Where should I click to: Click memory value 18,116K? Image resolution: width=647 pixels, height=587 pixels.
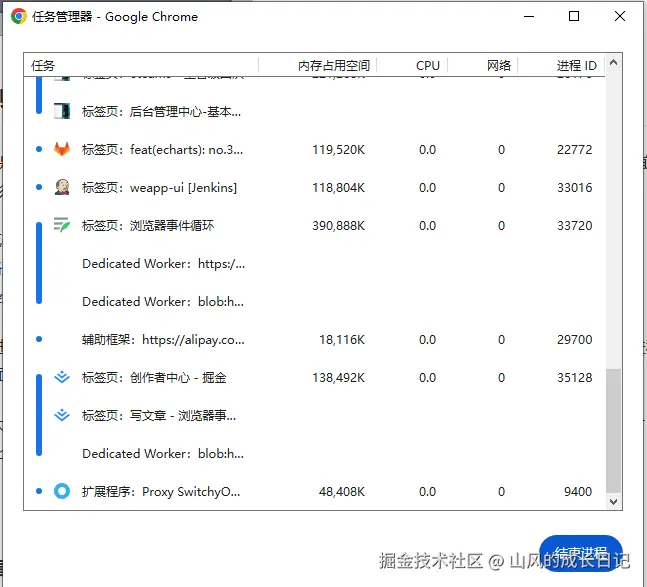tap(342, 339)
